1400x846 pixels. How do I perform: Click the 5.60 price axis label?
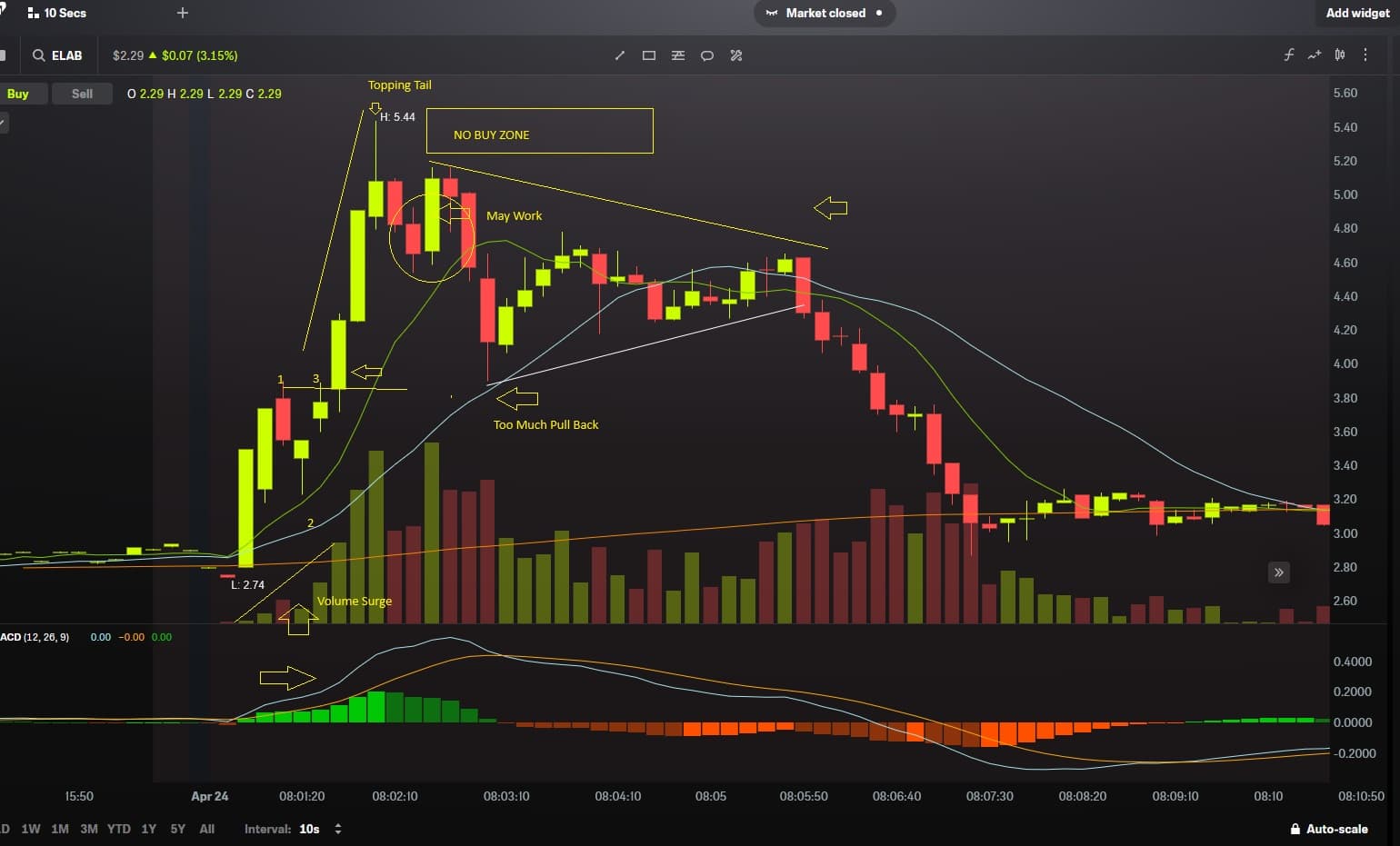click(1345, 93)
